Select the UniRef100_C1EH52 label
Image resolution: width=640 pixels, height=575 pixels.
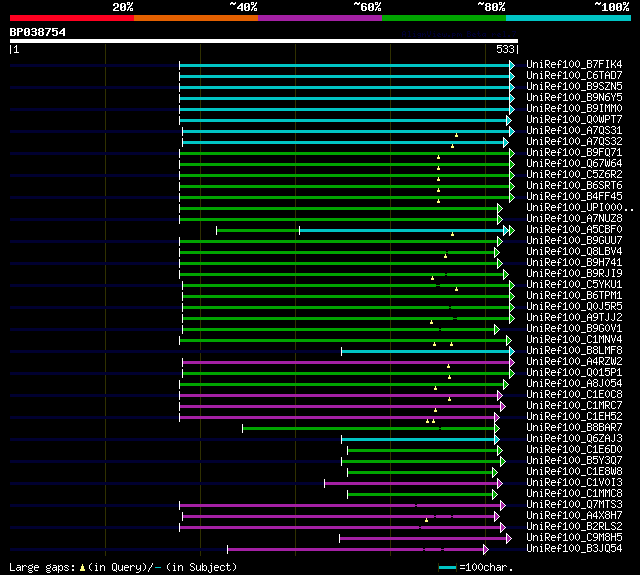pyautogui.click(x=574, y=417)
